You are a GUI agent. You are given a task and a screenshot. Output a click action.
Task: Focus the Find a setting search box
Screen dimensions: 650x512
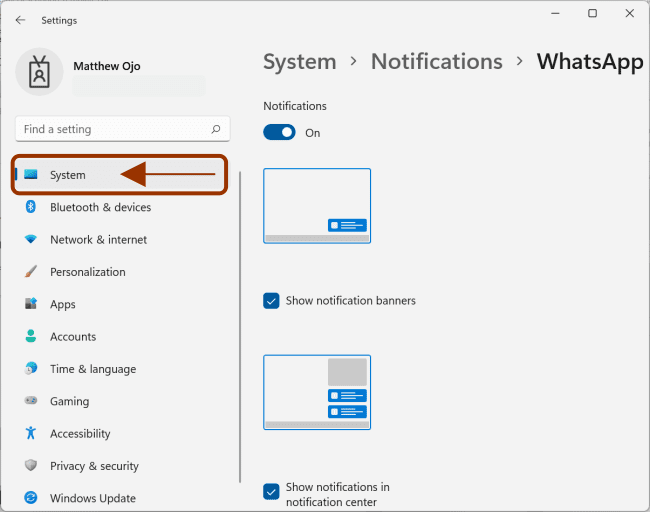123,129
